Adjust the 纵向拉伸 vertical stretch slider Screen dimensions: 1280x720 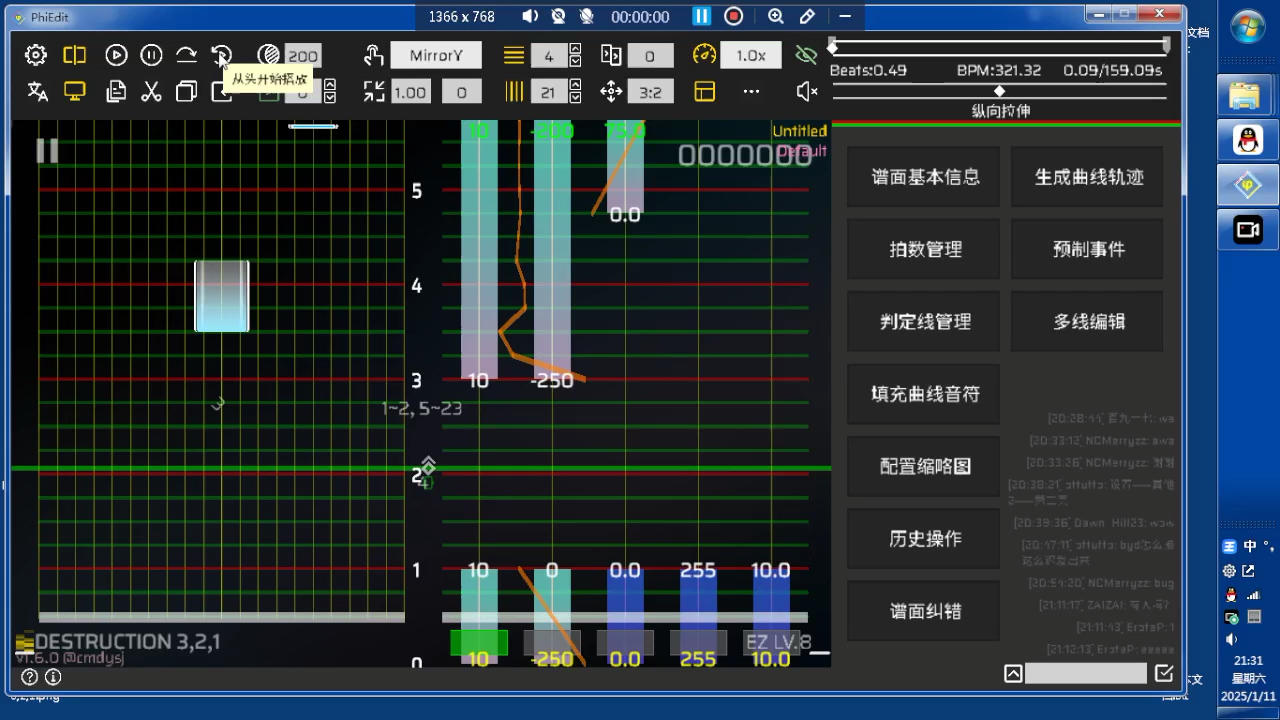click(999, 91)
